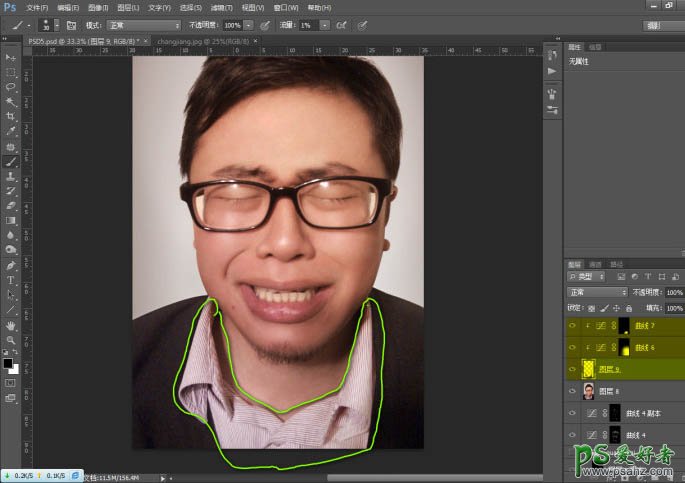The image size is (685, 483).
Task: Select the 图层 8 layer thumbnail
Action: pyautogui.click(x=589, y=390)
